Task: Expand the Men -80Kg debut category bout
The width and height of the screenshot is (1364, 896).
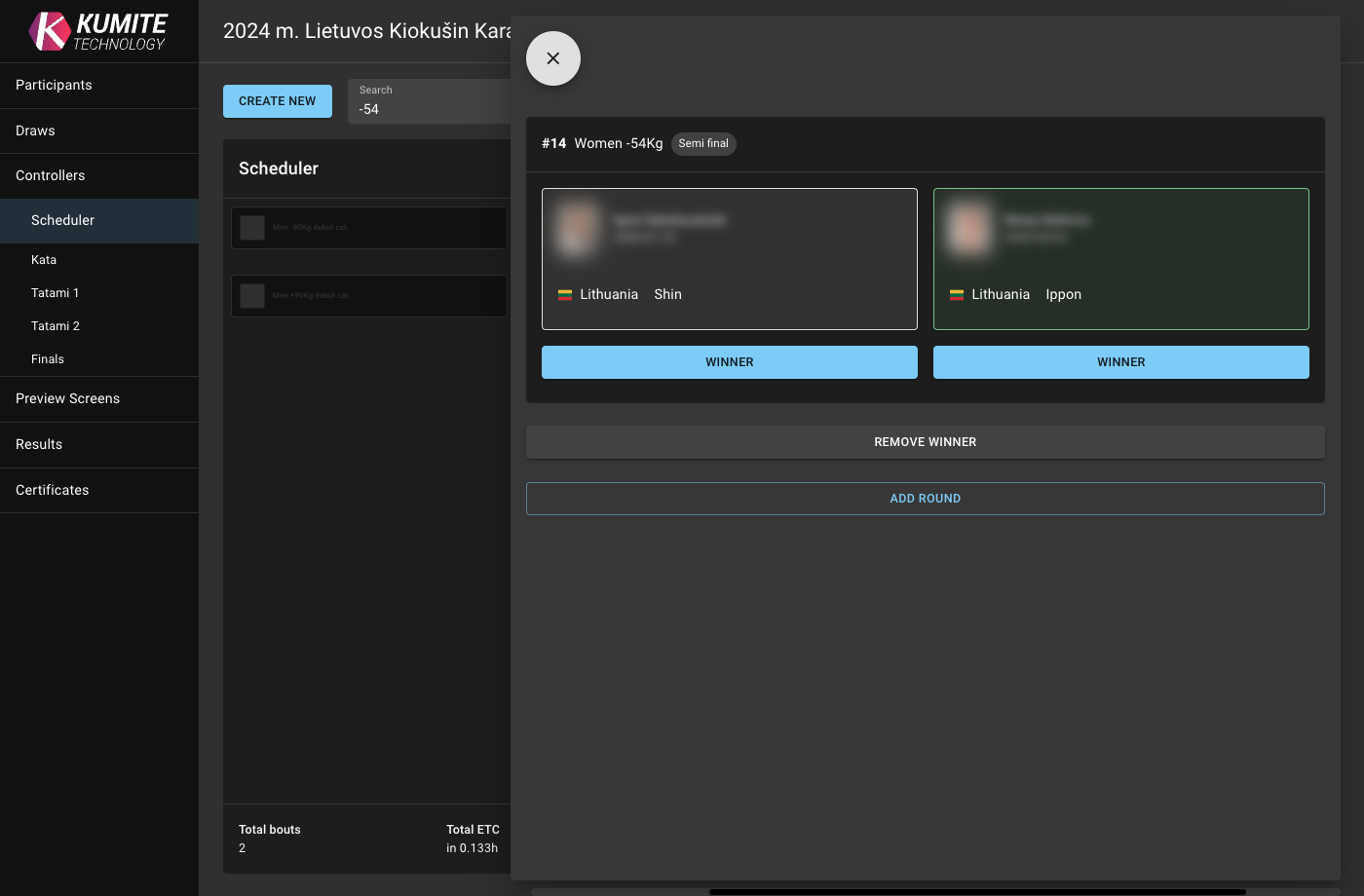Action: [368, 227]
